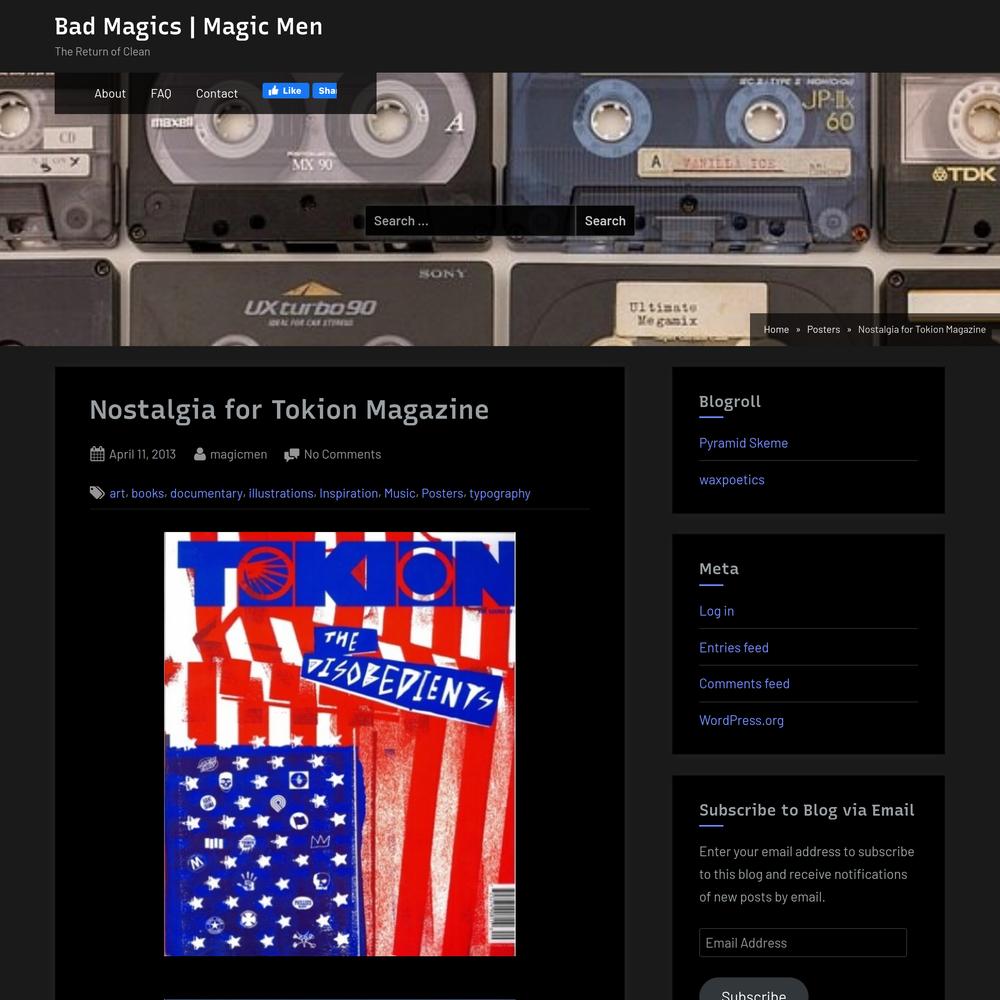
Task: Click the Facebook Share button
Action: click(325, 91)
